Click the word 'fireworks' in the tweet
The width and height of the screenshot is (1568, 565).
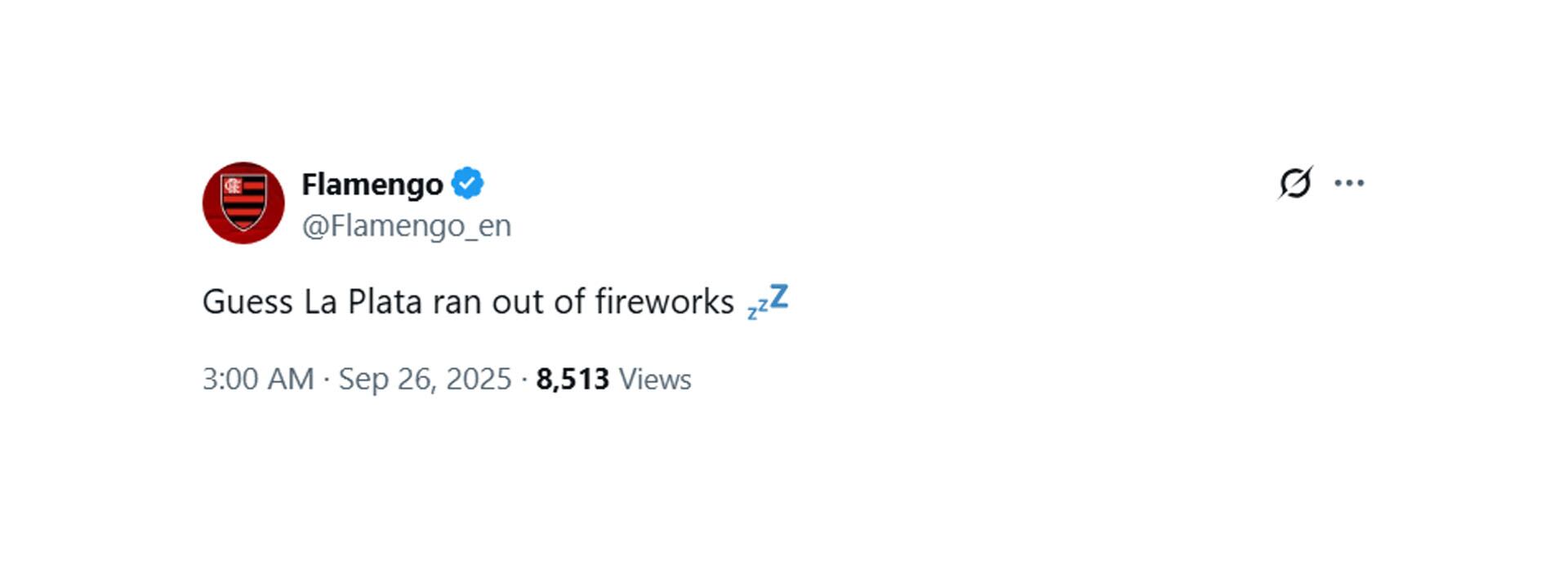click(x=664, y=302)
